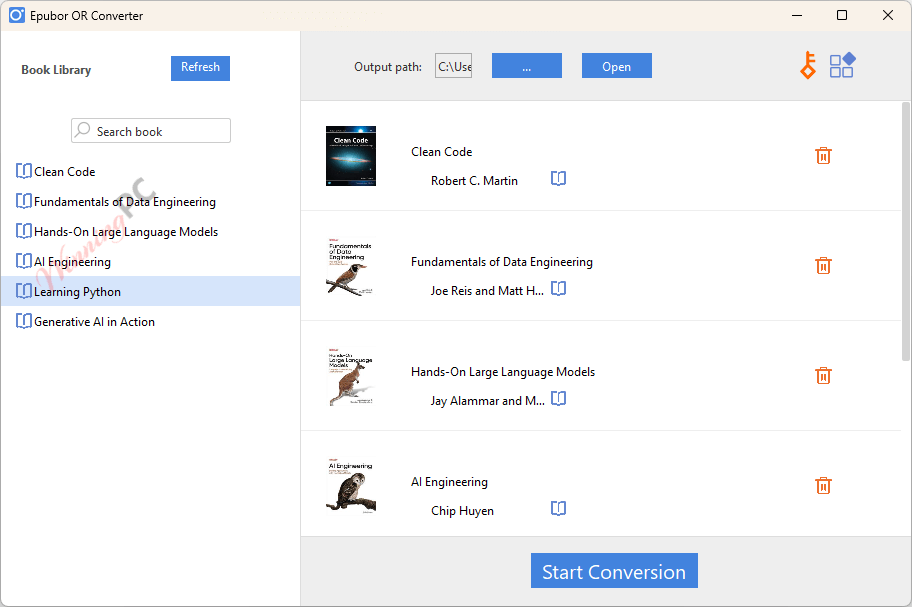This screenshot has width=912, height=607.
Task: Click the AI Engineering owl cover thumbnail
Action: coord(351,486)
